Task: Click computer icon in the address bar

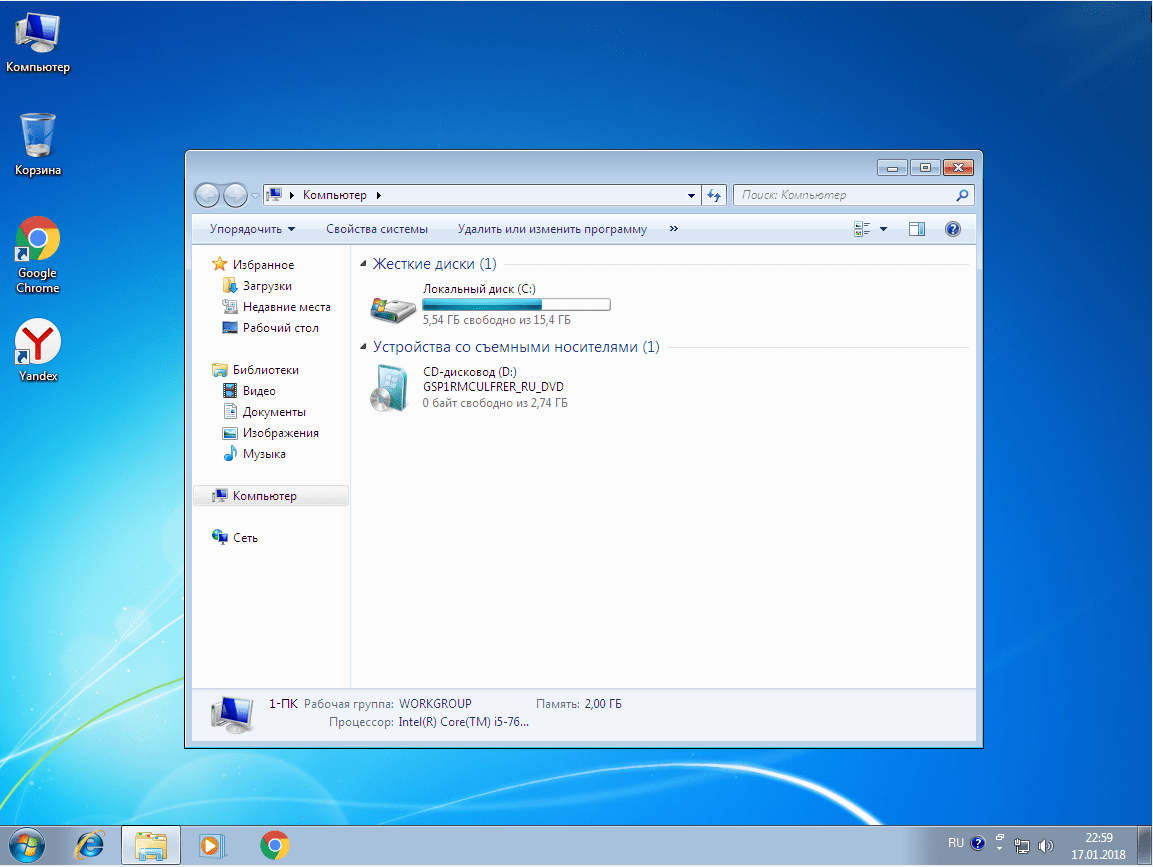Action: (x=274, y=195)
